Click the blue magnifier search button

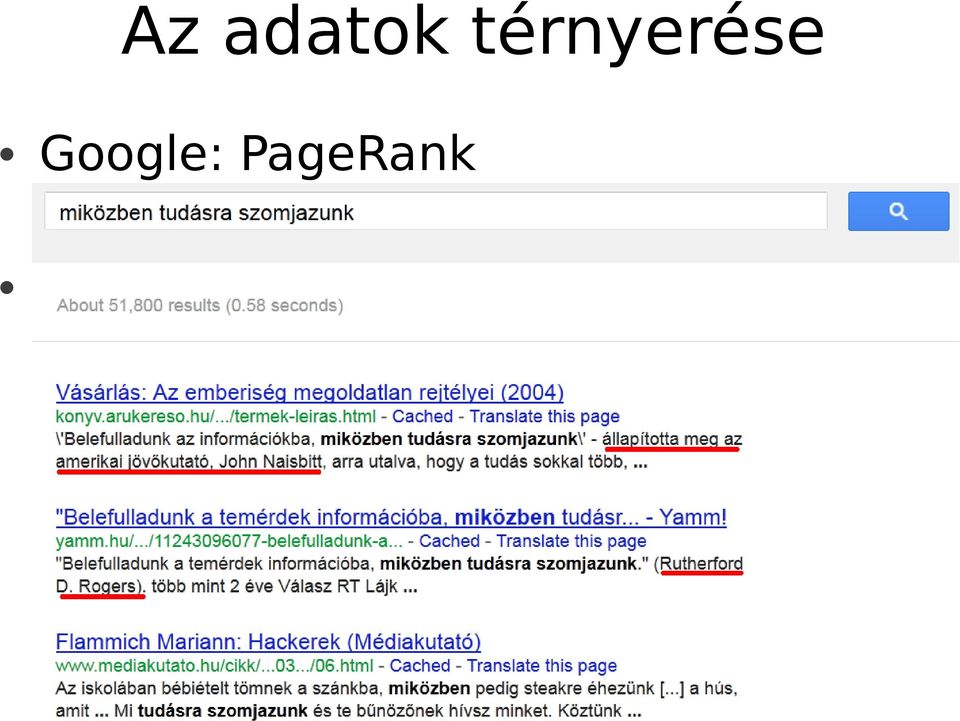[898, 211]
